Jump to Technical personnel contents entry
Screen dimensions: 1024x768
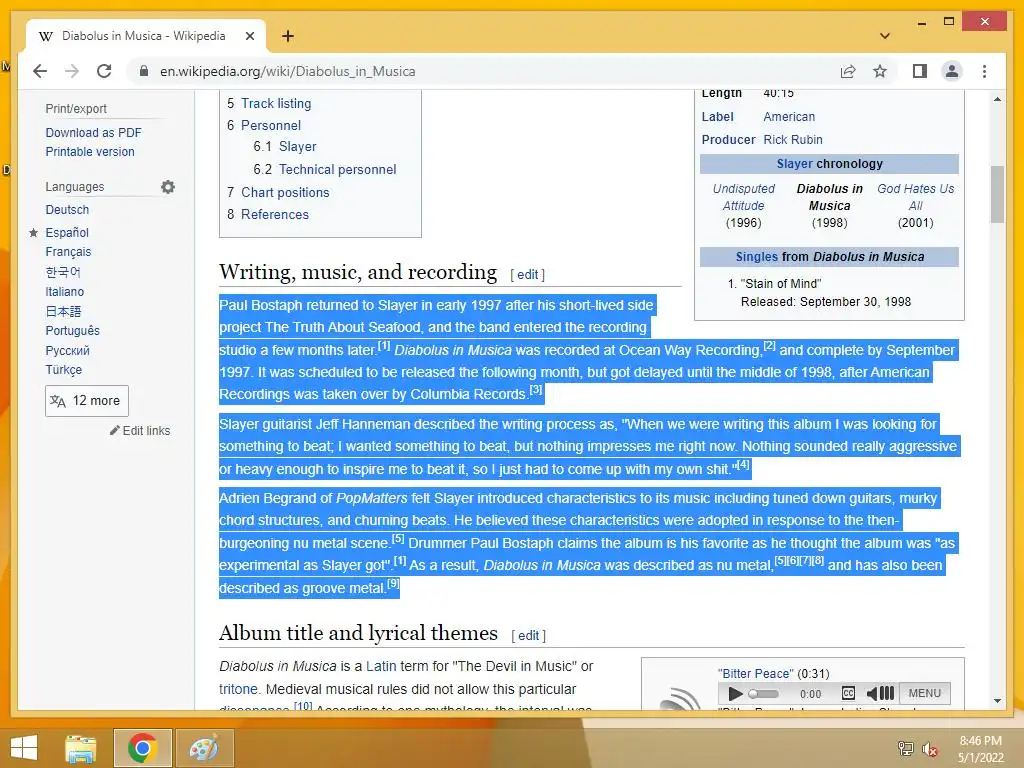pos(338,169)
